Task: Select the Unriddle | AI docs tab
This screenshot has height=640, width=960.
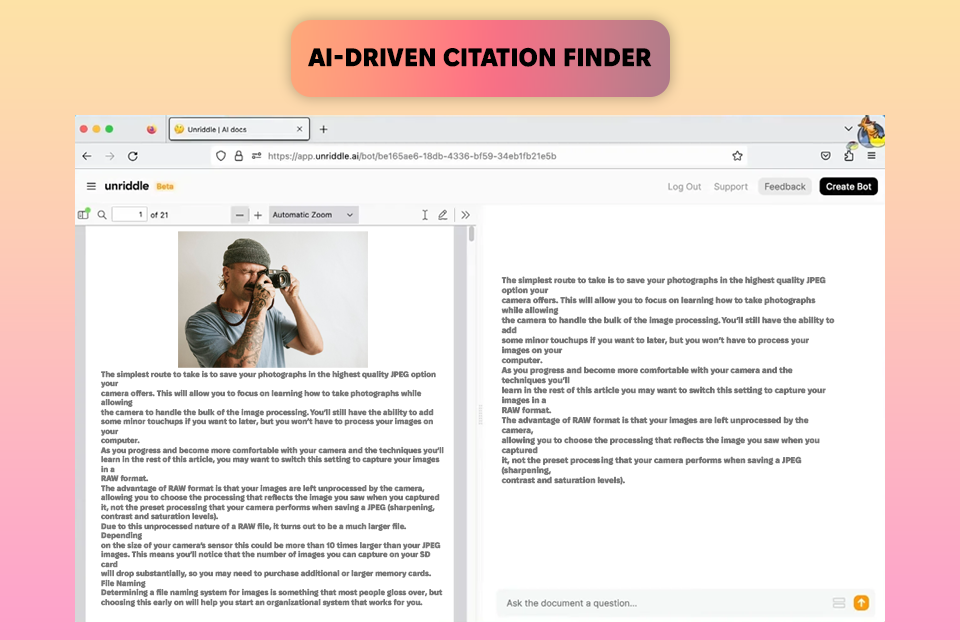Action: (239, 129)
